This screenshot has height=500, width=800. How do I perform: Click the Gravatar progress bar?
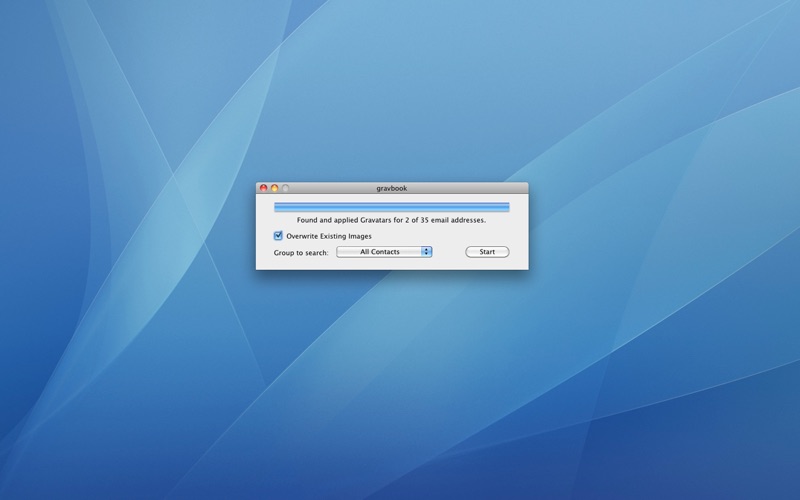tap(391, 207)
